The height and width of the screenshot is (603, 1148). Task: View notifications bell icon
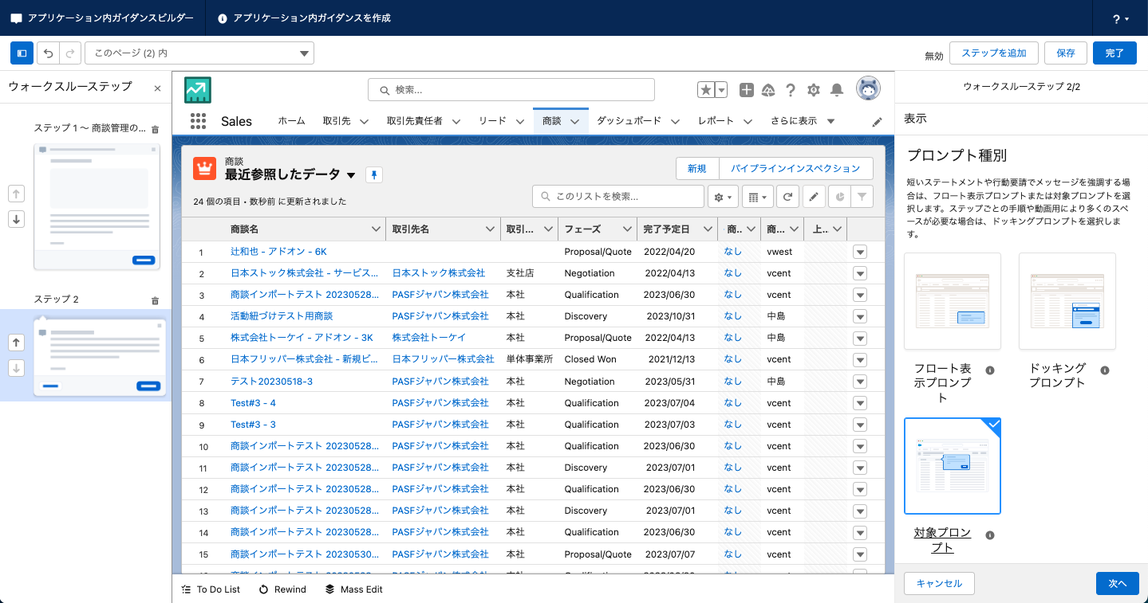(x=837, y=90)
